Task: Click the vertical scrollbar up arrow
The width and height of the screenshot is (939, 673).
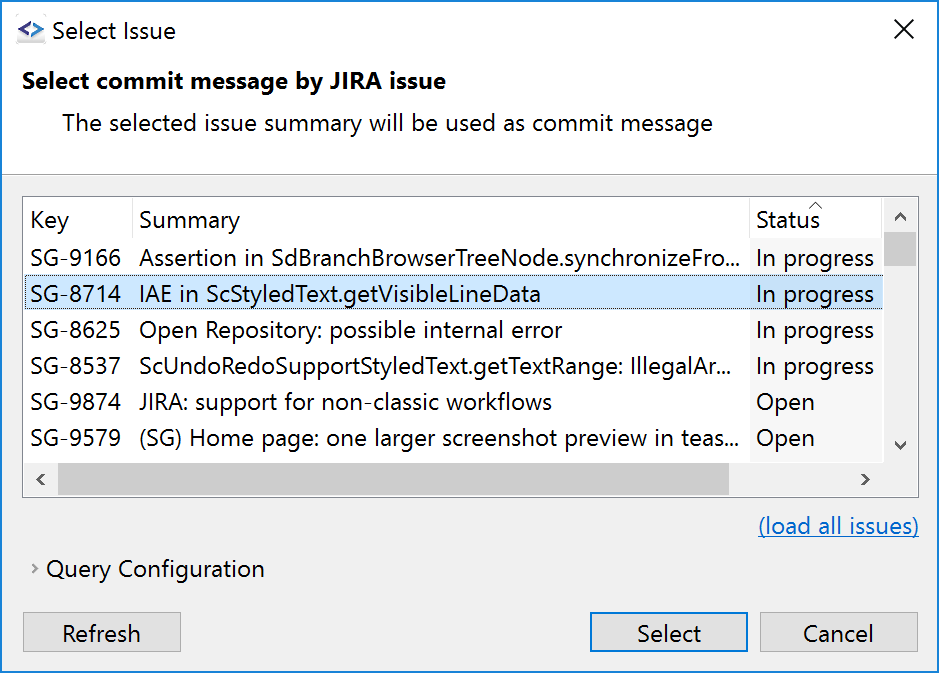Action: (x=901, y=216)
